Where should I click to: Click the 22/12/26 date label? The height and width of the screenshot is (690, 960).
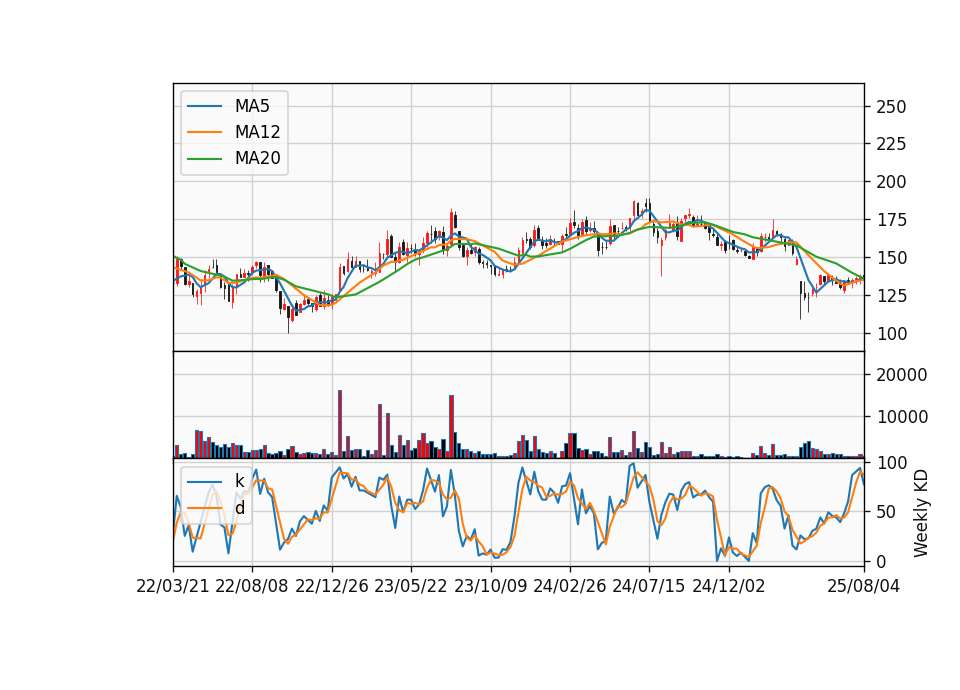(x=332, y=587)
